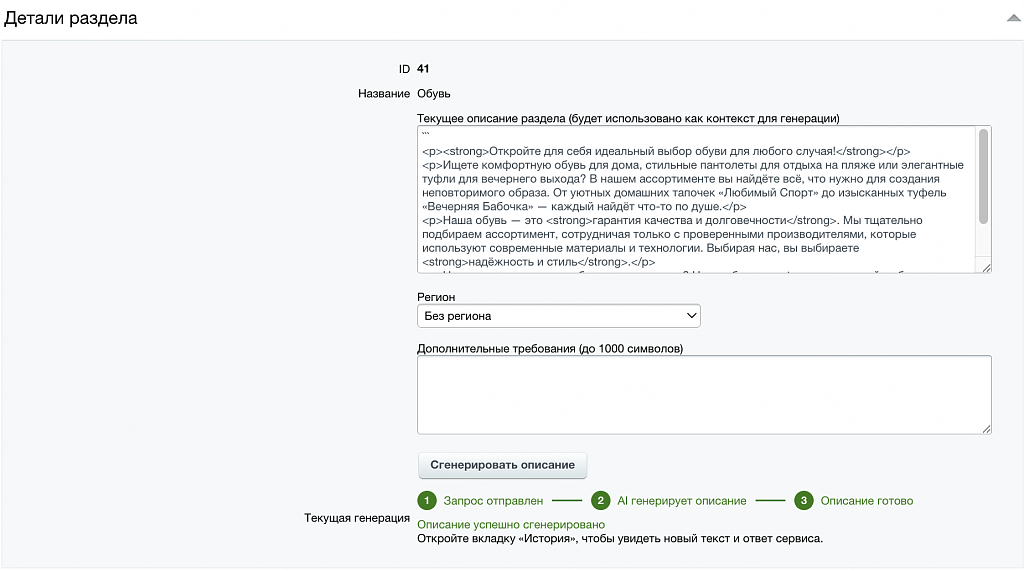Click the section name Обувь

coord(434,93)
